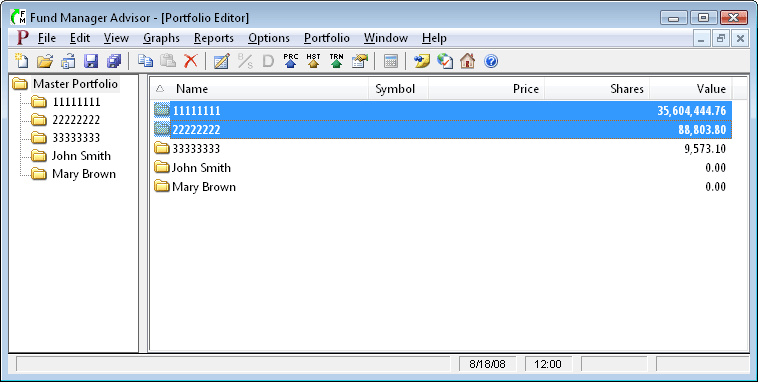The image size is (758, 382).
Task: Sort by the Value column header
Action: 691,89
